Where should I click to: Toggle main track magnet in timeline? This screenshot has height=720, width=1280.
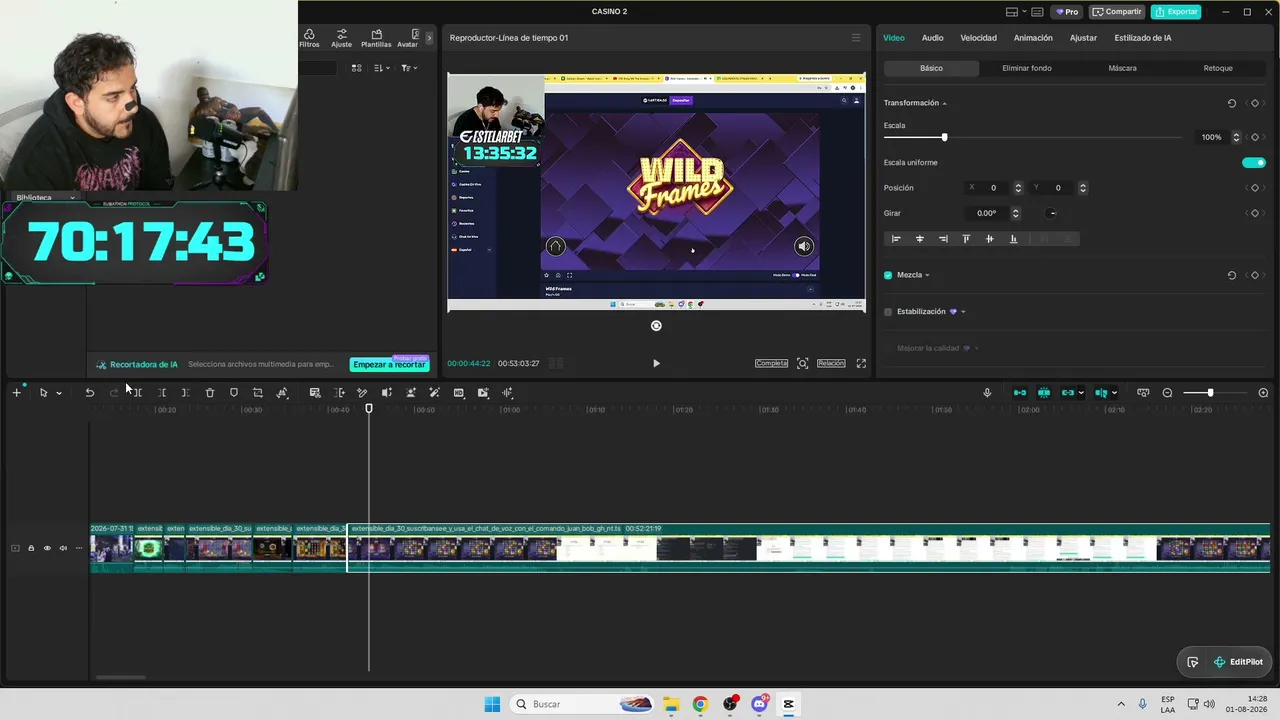click(x=1020, y=393)
